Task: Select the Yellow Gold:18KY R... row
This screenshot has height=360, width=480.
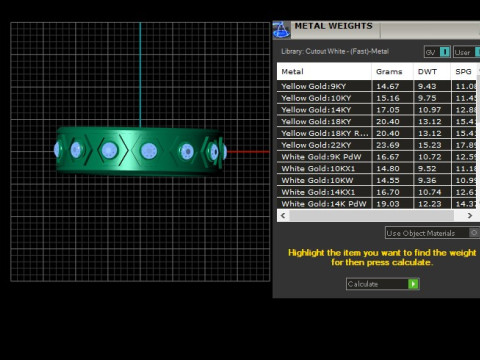Action: click(x=377, y=133)
